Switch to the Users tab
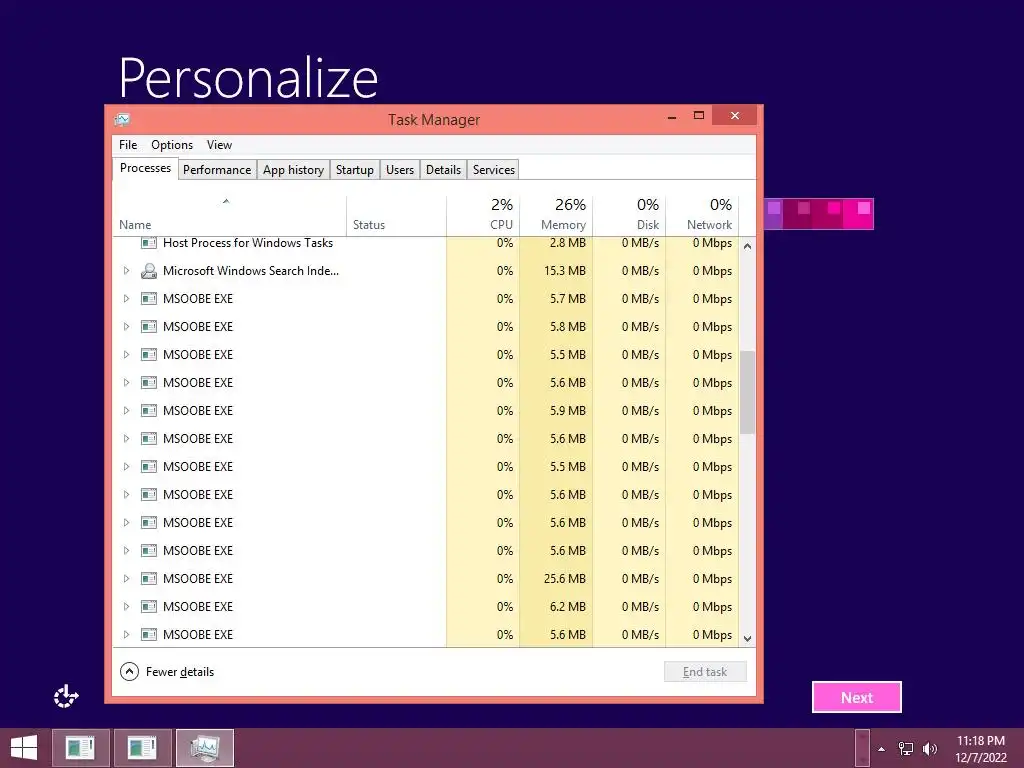Viewport: 1024px width, 768px height. coord(400,170)
